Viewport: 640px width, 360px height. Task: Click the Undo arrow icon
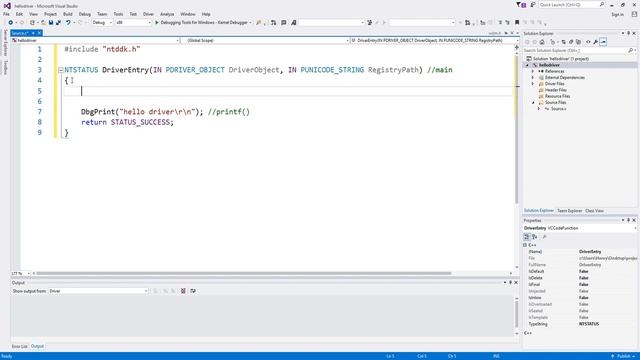click(x=68, y=22)
